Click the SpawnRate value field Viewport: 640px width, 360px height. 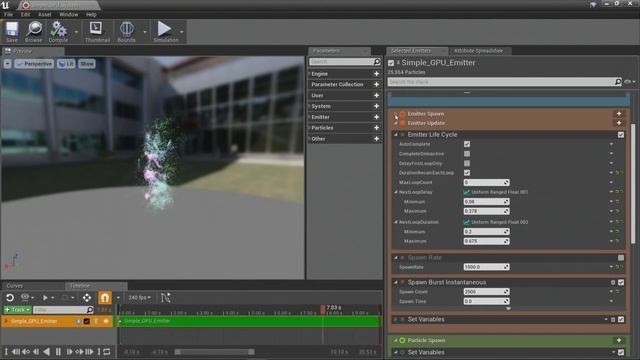tap(486, 267)
